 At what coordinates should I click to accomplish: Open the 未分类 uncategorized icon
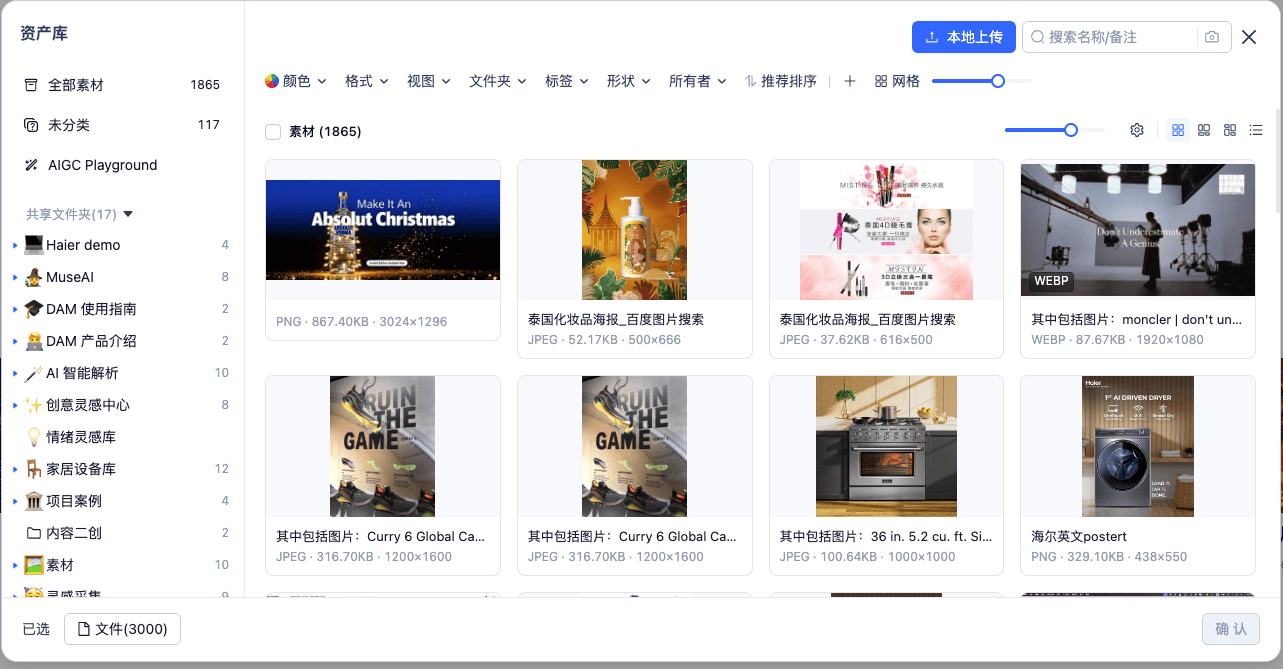pos(30,125)
